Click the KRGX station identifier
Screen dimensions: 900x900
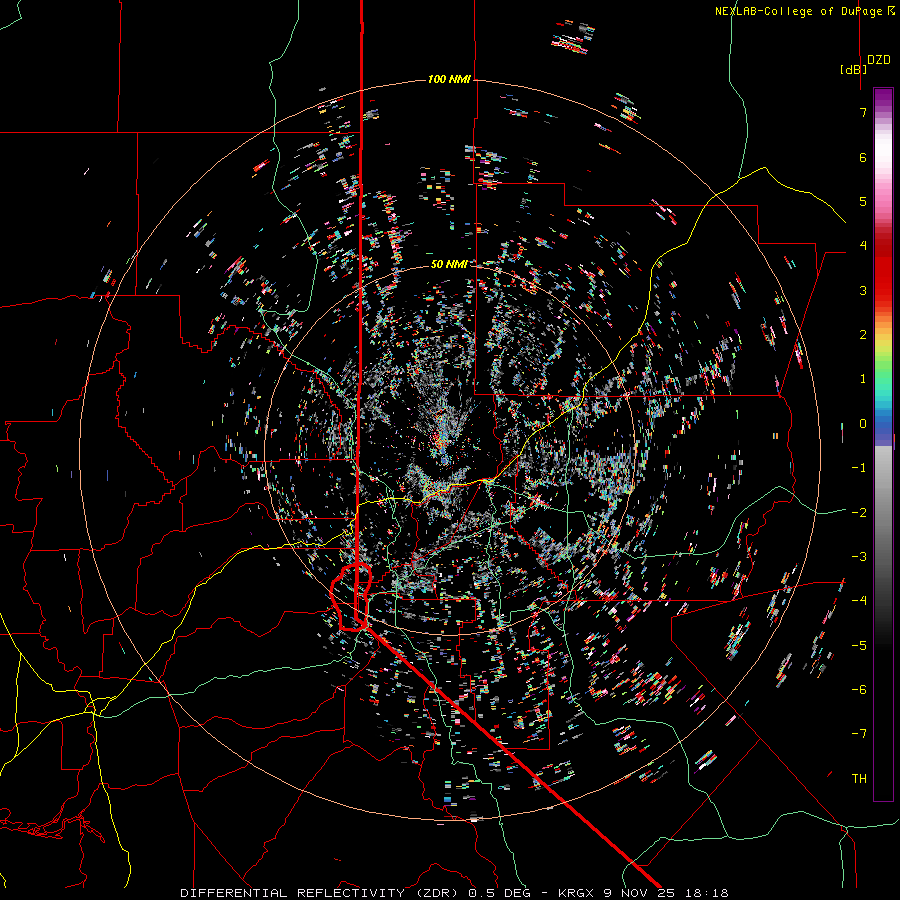578,893
